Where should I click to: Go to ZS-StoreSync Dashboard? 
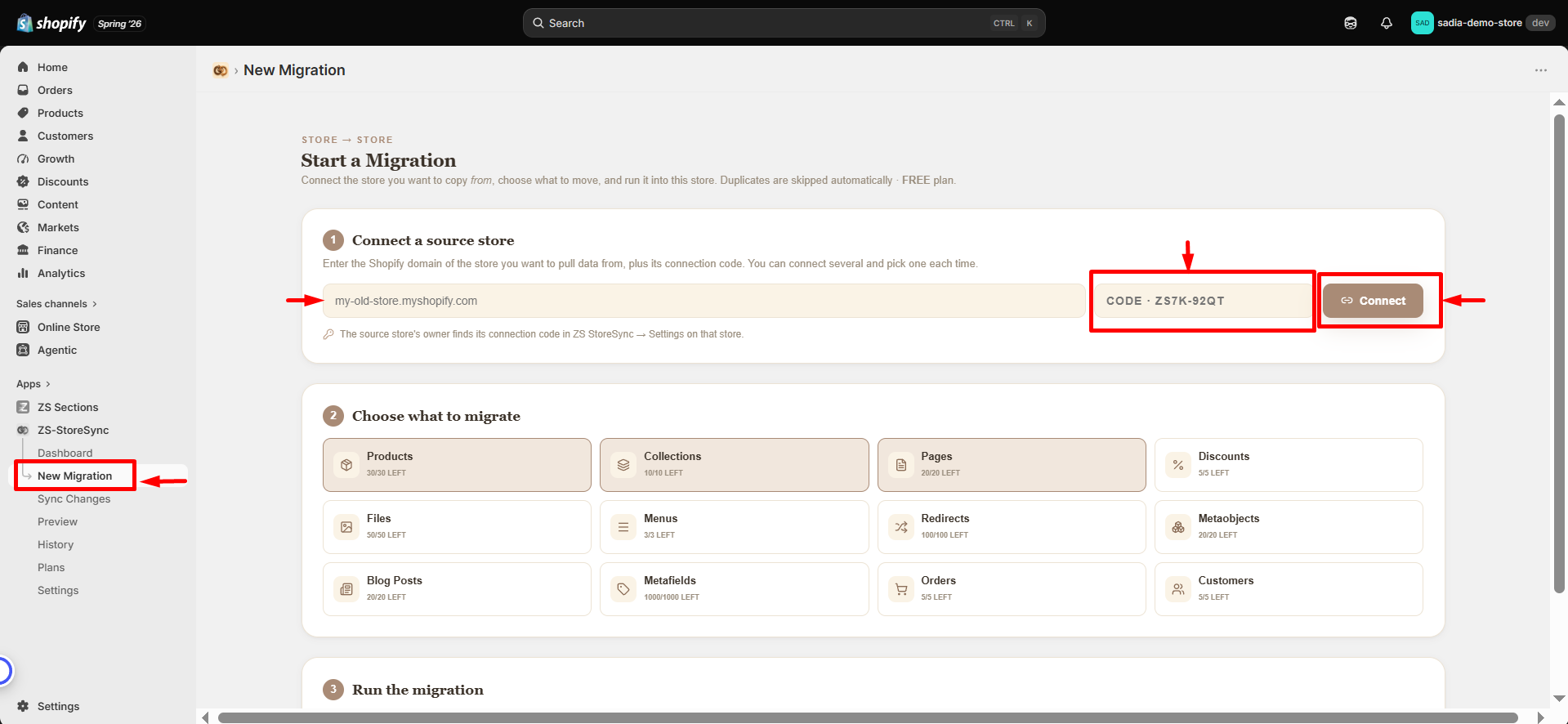click(x=65, y=453)
